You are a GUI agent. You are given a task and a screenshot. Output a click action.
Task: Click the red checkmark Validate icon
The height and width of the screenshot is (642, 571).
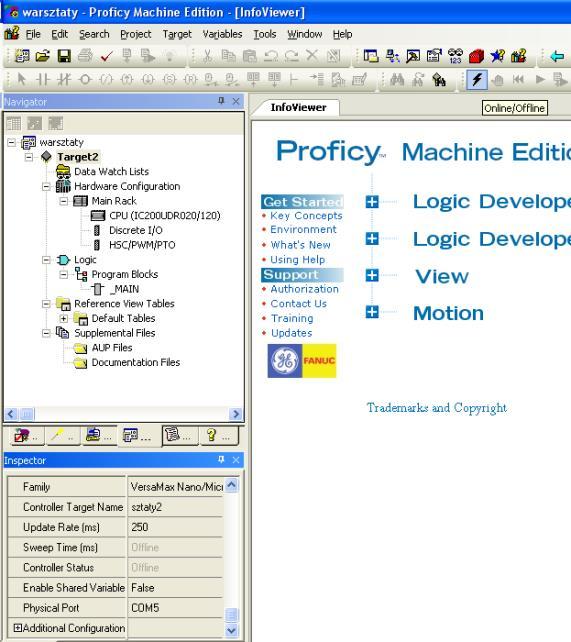106,56
